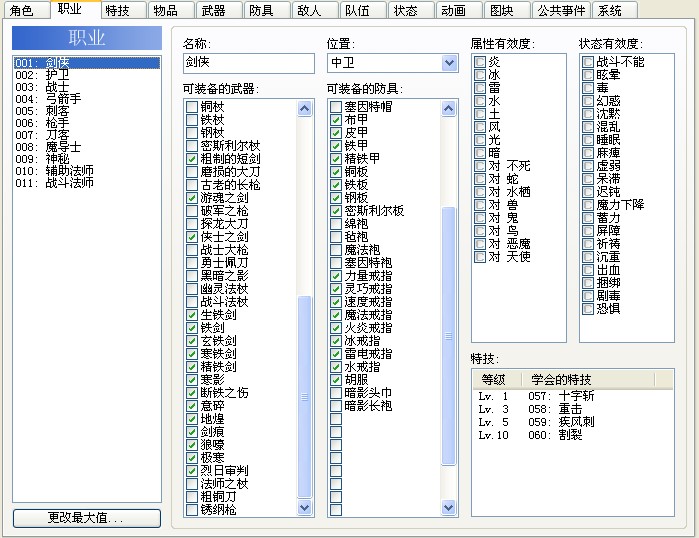Select class 010: 辅助法师
The width and height of the screenshot is (699, 538).
(x=87, y=171)
